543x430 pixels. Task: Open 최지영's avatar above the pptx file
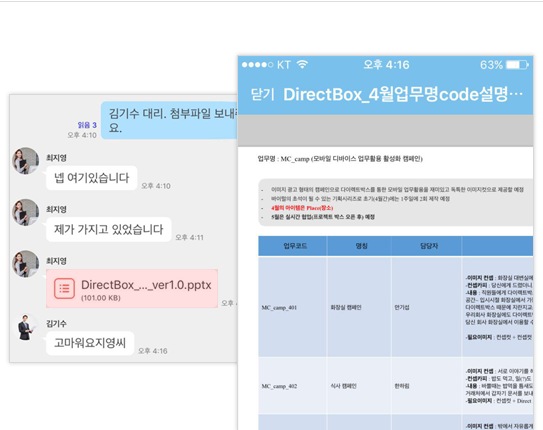click(x=26, y=264)
